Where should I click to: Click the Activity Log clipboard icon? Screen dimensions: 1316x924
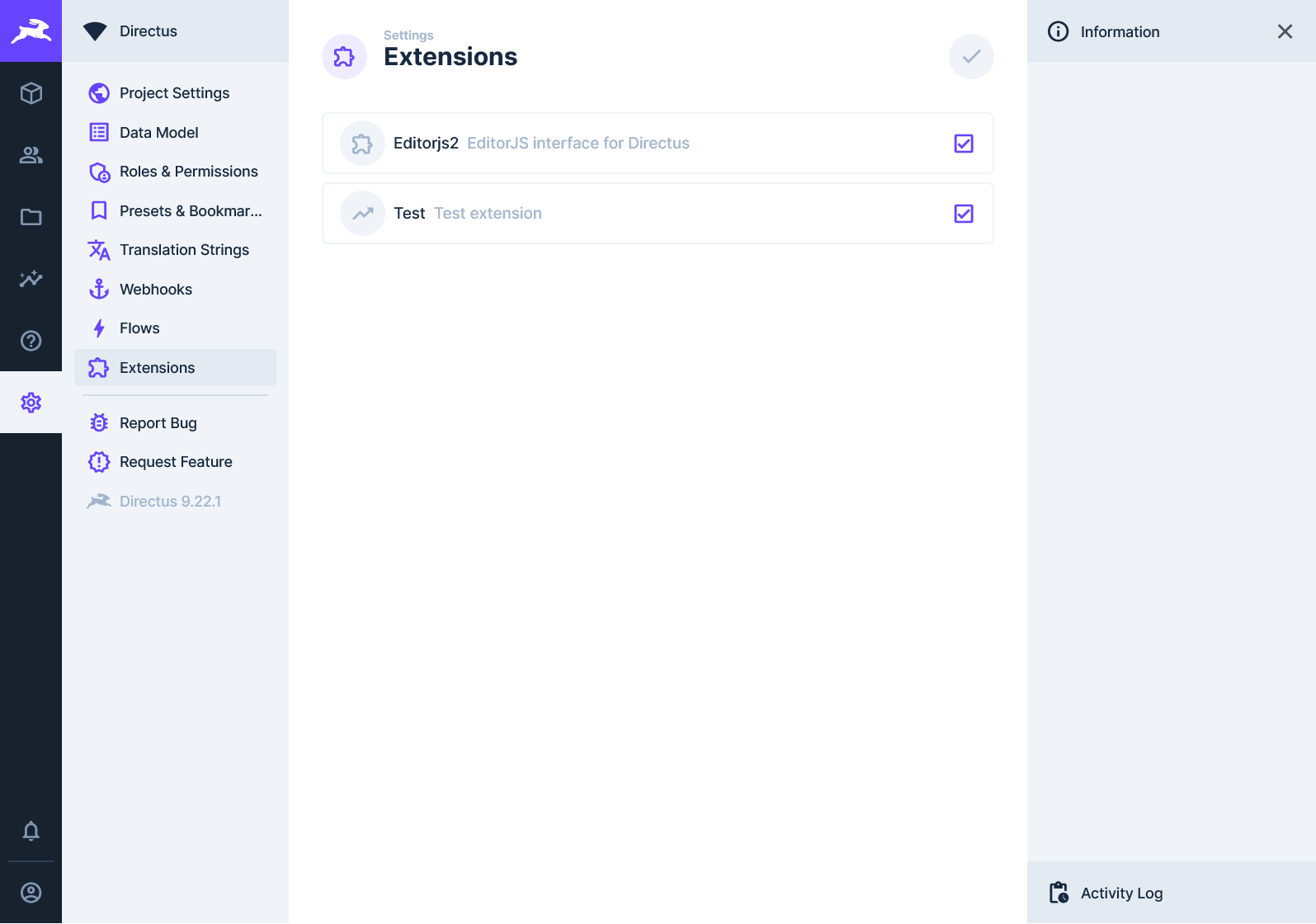[1059, 893]
